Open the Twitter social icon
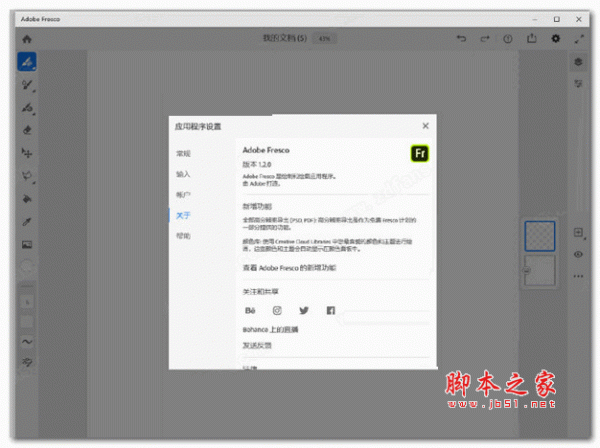This screenshot has width=600, height=448. pyautogui.click(x=304, y=311)
